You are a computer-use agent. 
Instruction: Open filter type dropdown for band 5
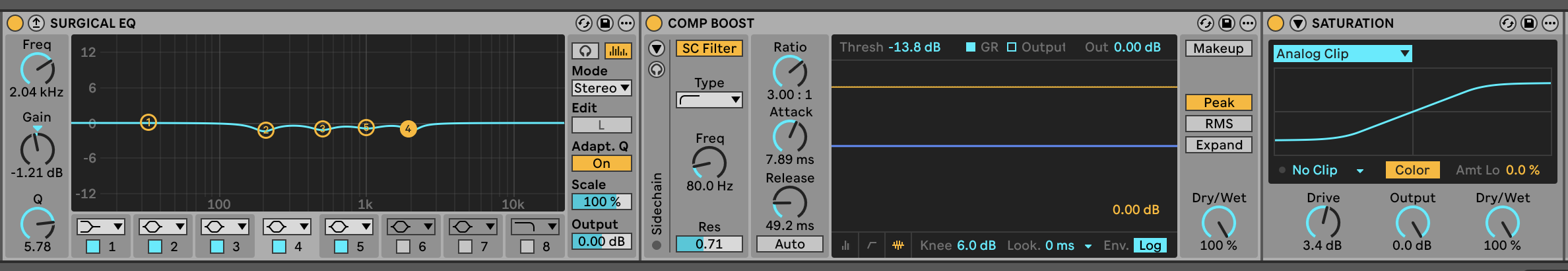349,227
